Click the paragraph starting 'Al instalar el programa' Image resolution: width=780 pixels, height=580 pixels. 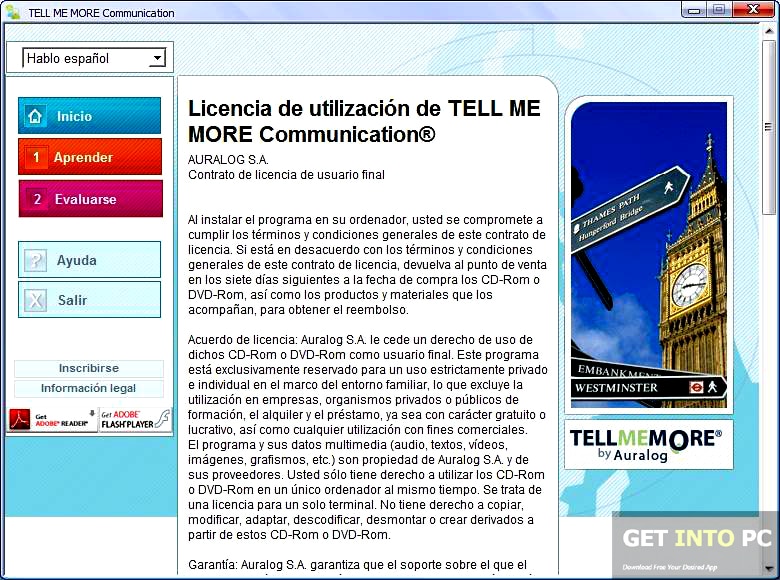coord(367,265)
